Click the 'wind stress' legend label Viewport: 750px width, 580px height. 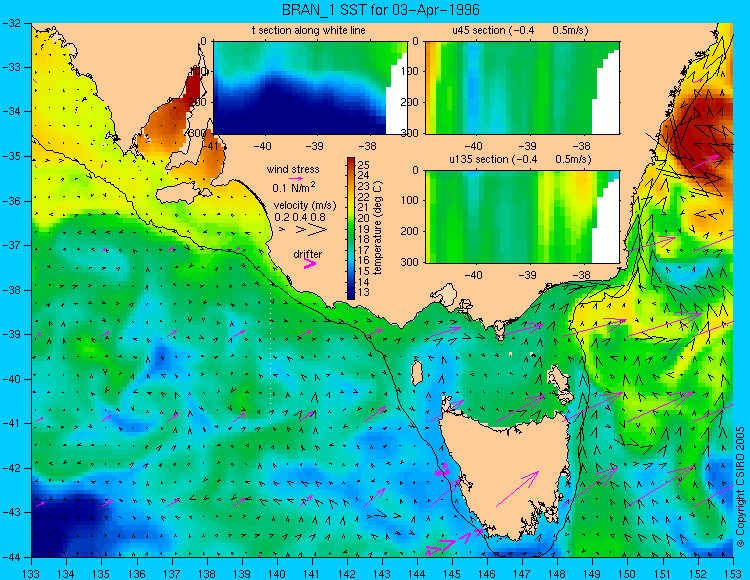pyautogui.click(x=293, y=169)
